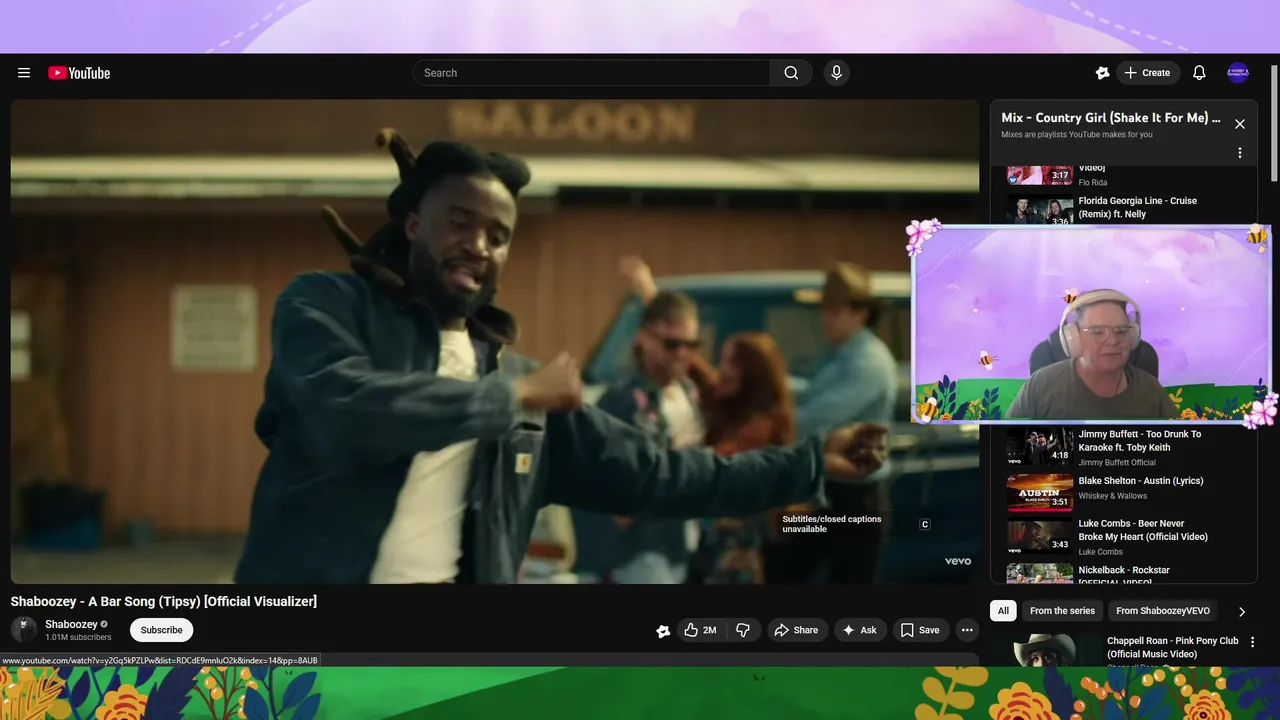
Task: Open Mix playlist options (three dots)
Action: click(1240, 153)
